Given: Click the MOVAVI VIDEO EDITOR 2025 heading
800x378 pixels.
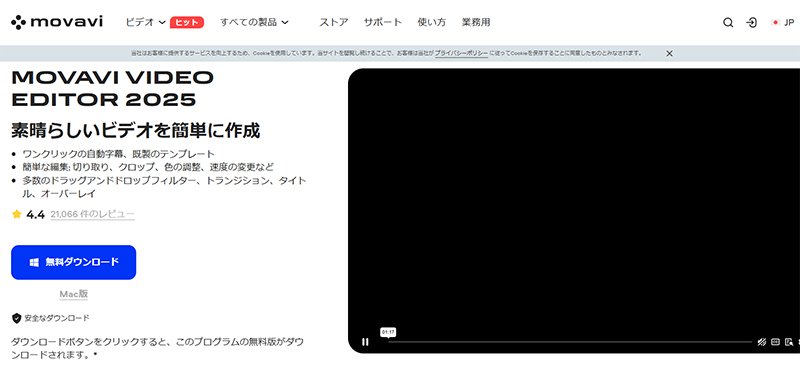Looking at the screenshot, I should [x=112, y=88].
